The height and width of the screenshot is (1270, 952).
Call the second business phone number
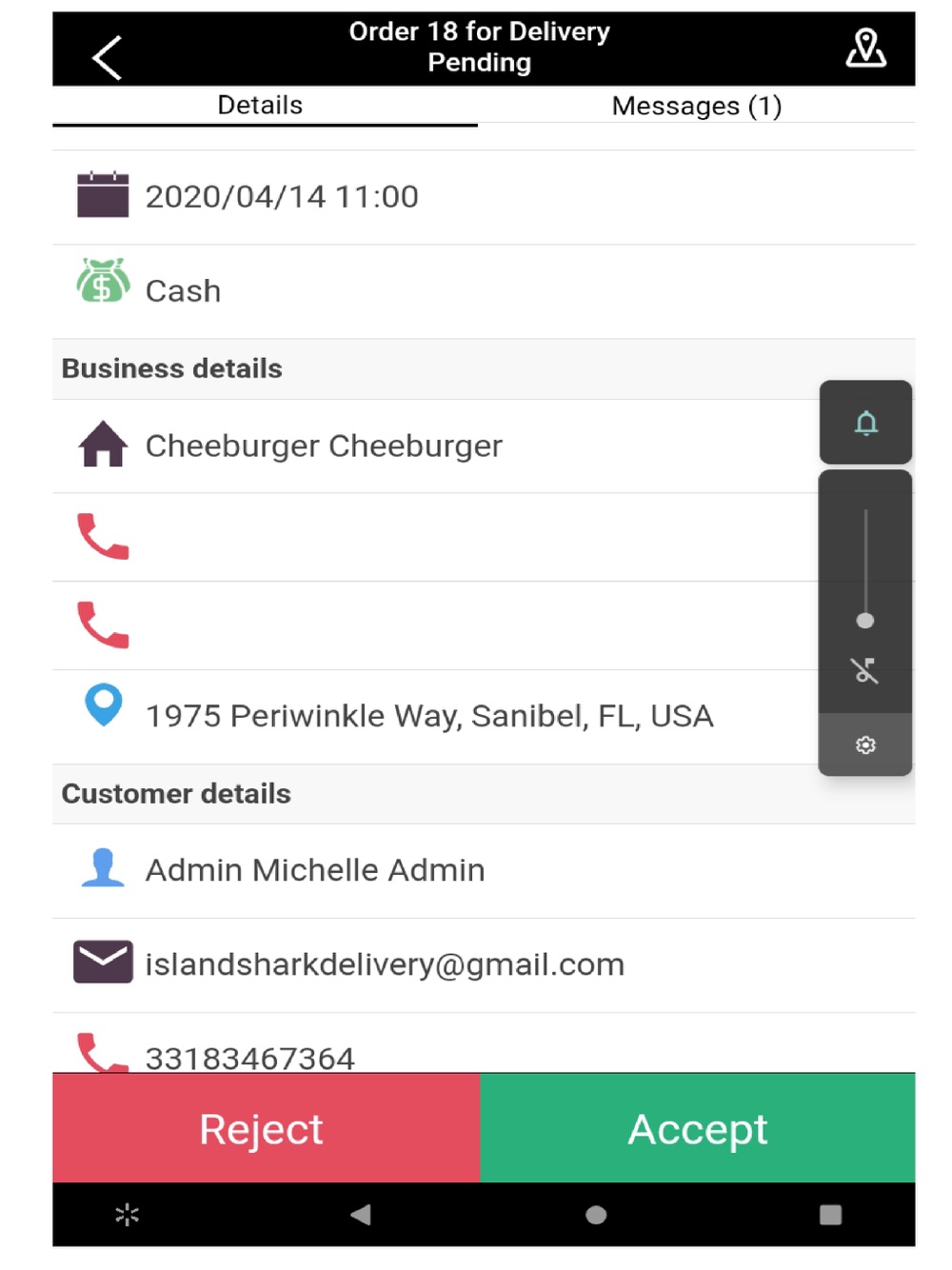tap(103, 625)
